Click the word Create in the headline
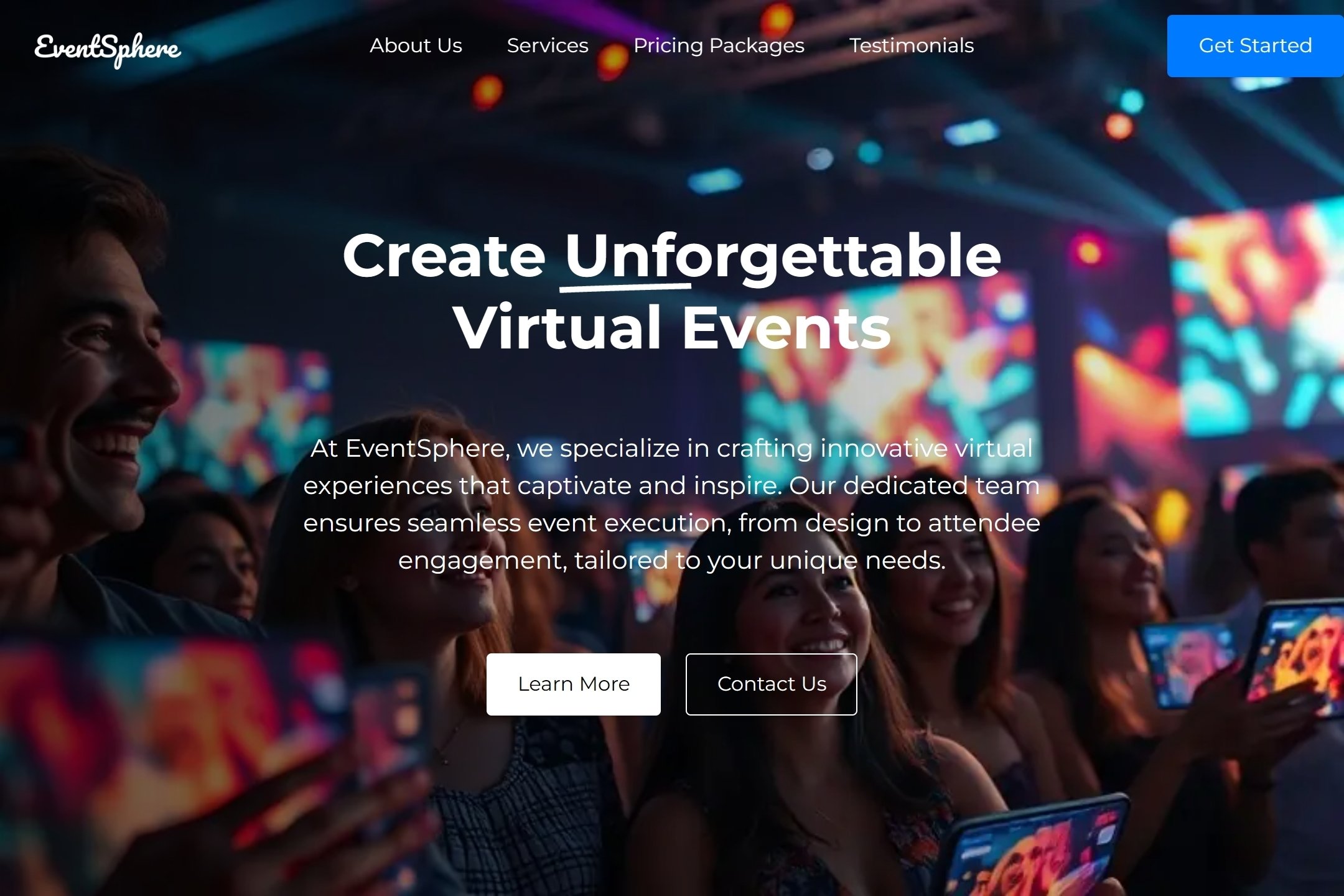The image size is (1344, 896). coord(444,256)
